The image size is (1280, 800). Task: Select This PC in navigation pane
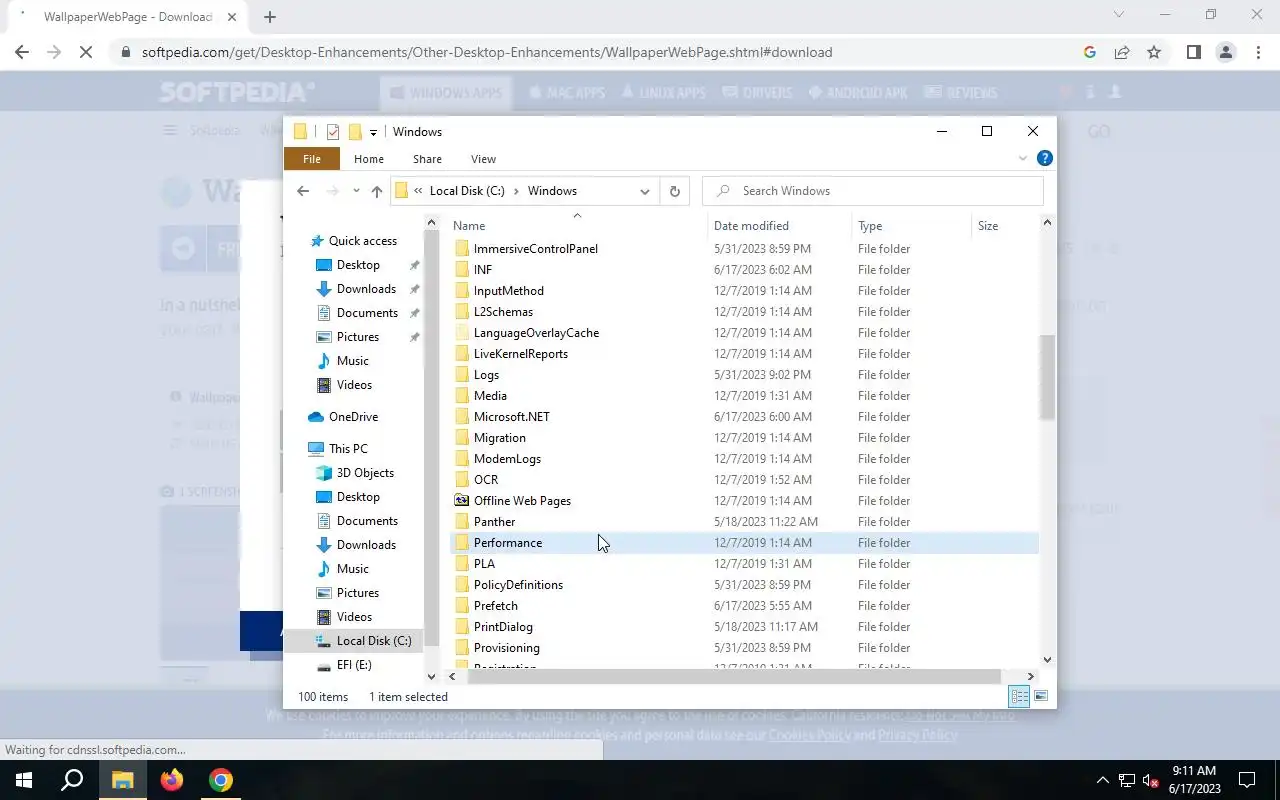click(347, 449)
